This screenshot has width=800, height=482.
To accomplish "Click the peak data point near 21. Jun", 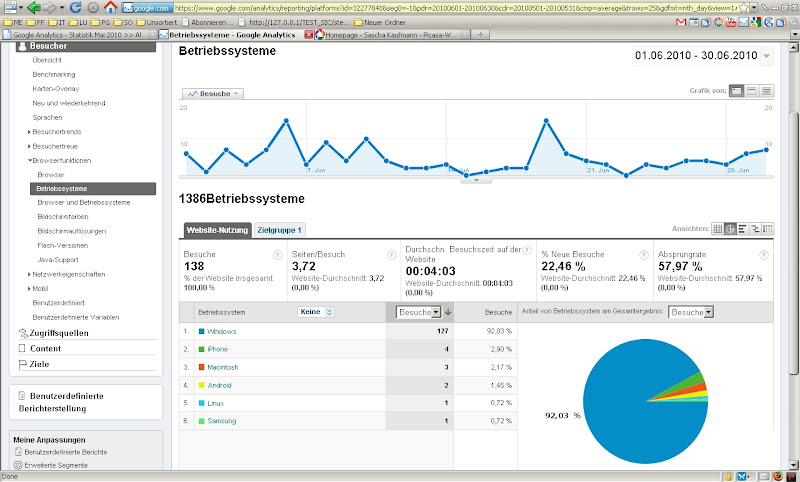I will (x=546, y=121).
